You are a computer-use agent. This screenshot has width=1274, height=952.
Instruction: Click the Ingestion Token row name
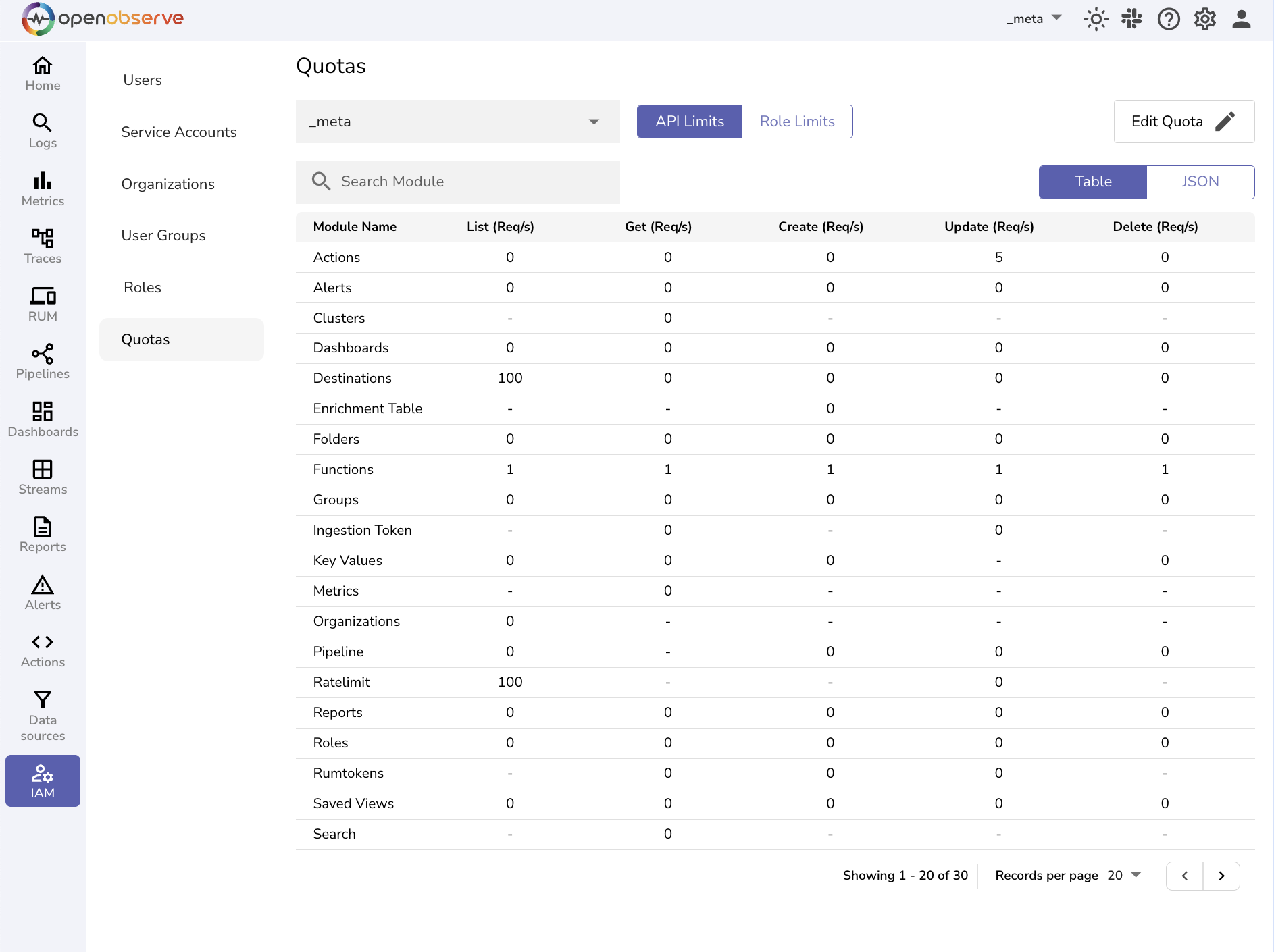[x=362, y=530]
